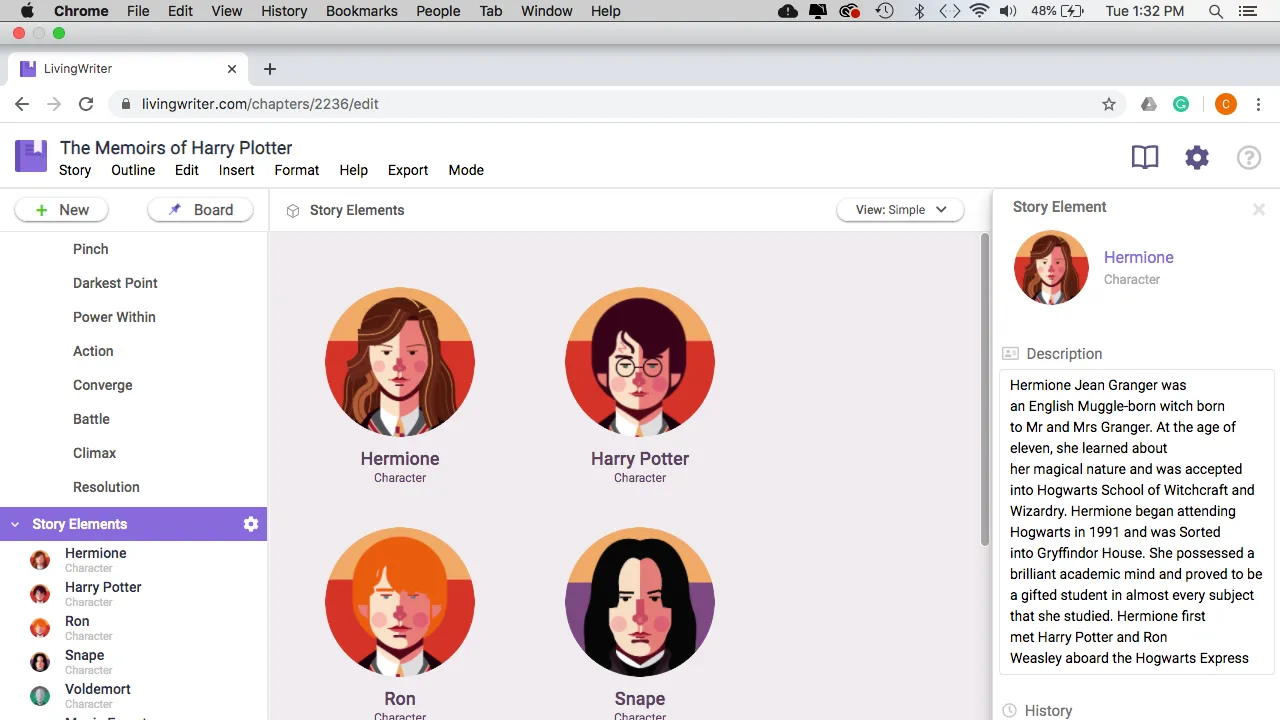
Task: Open the macOS Apple menu
Action: click(27, 11)
